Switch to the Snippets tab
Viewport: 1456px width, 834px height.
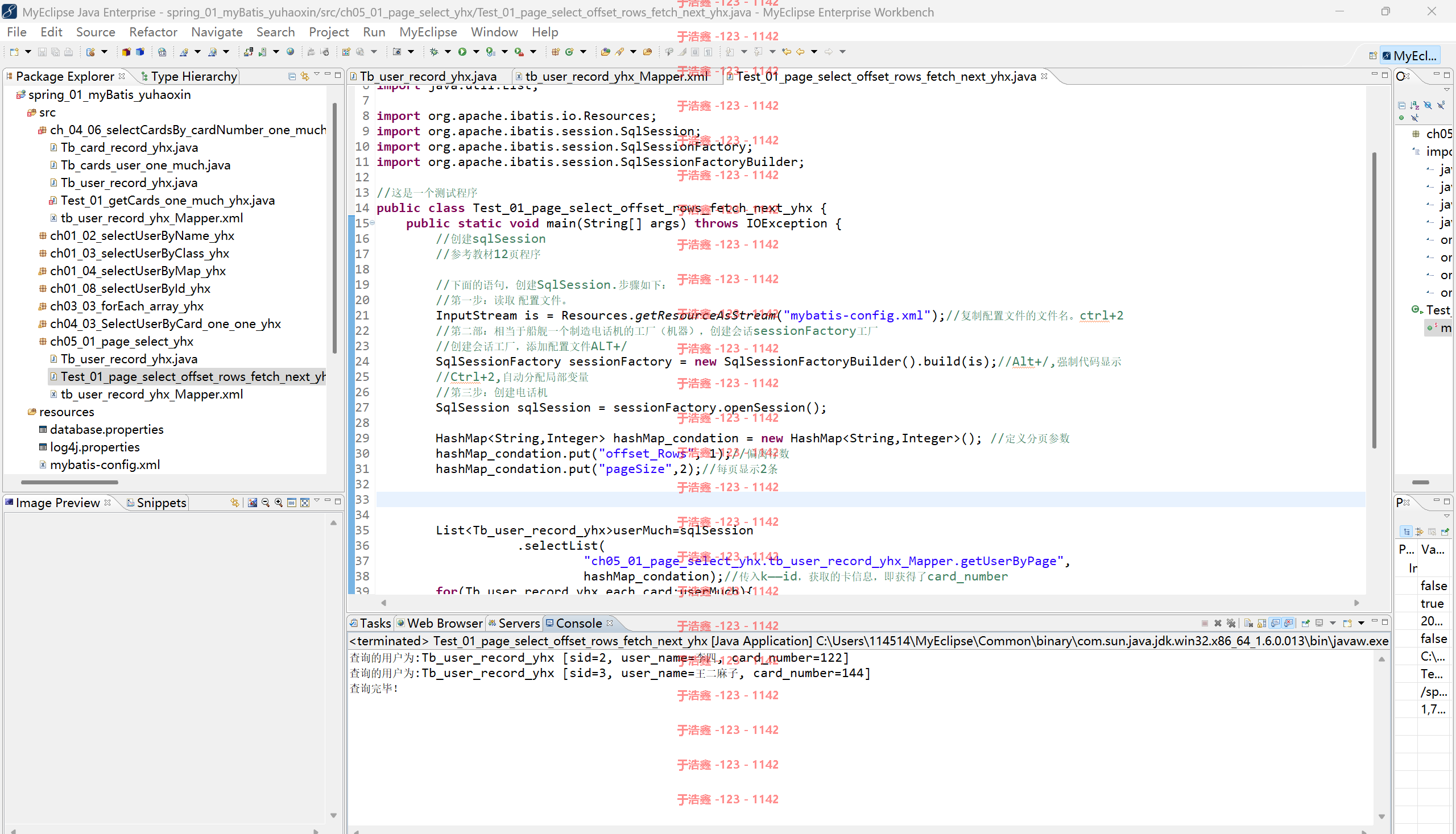[156, 503]
